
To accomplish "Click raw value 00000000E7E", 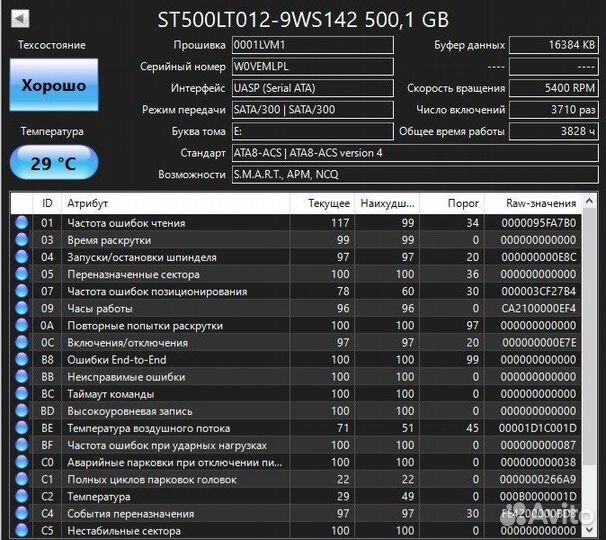I will coord(539,342).
